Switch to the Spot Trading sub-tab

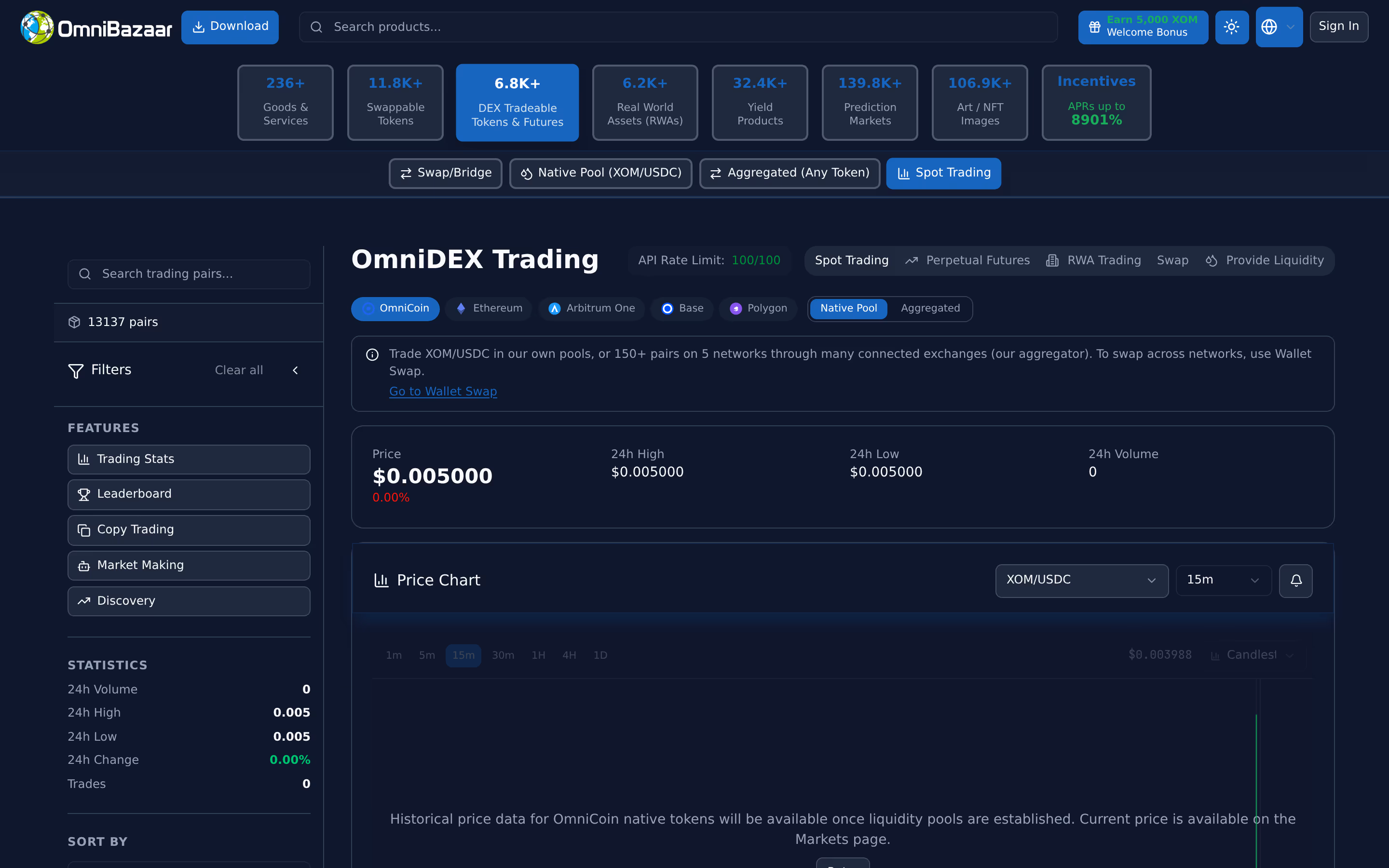click(x=851, y=260)
